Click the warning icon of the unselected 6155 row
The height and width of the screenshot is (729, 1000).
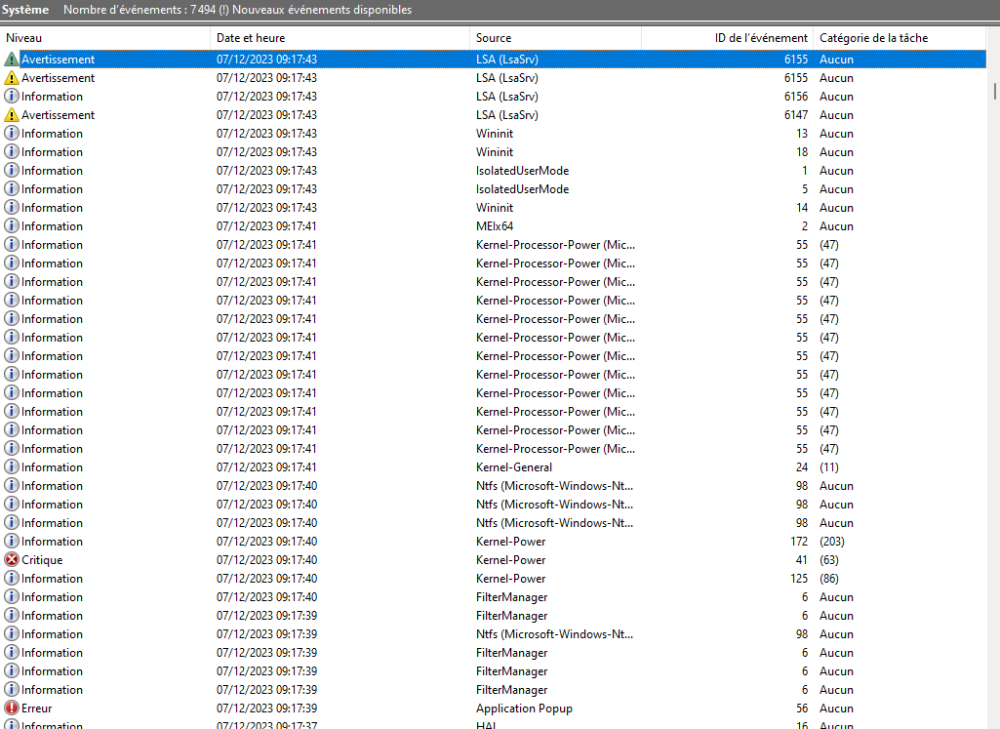point(11,78)
